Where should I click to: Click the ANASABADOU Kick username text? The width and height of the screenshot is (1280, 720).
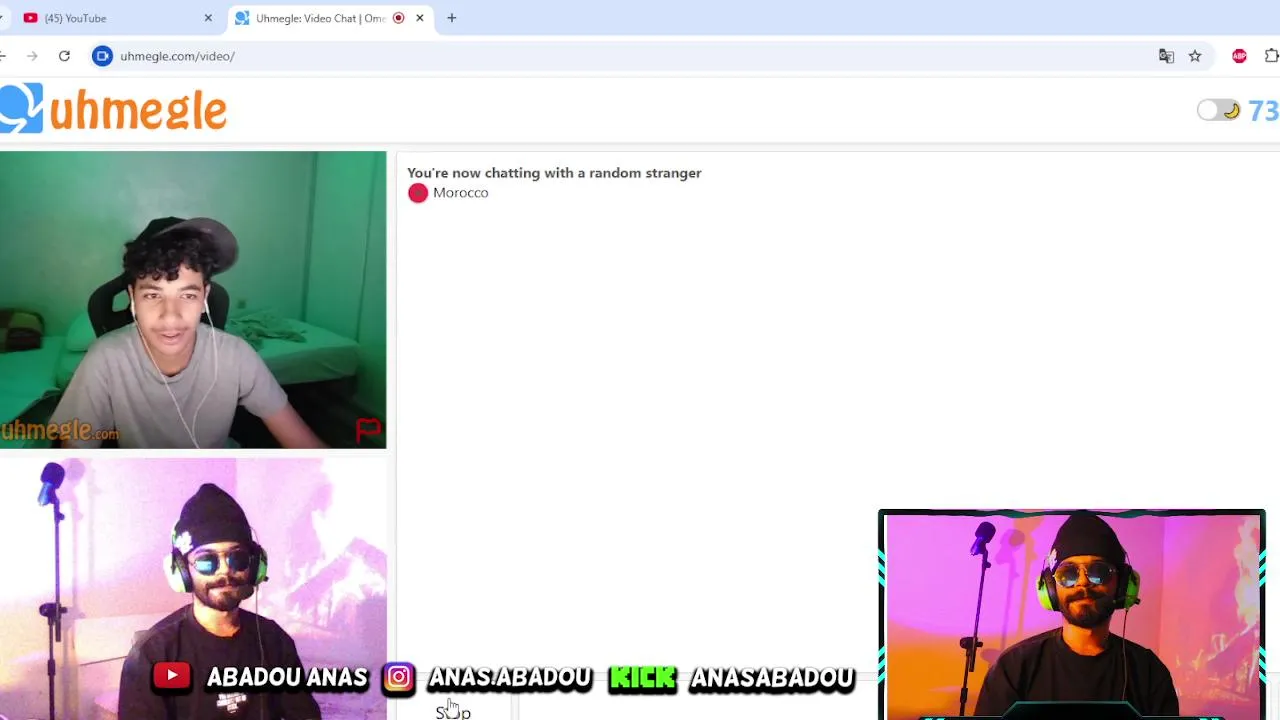pos(772,678)
